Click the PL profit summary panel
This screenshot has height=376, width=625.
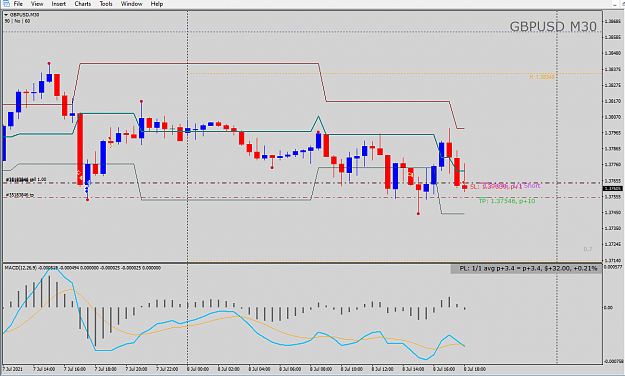pos(526,268)
